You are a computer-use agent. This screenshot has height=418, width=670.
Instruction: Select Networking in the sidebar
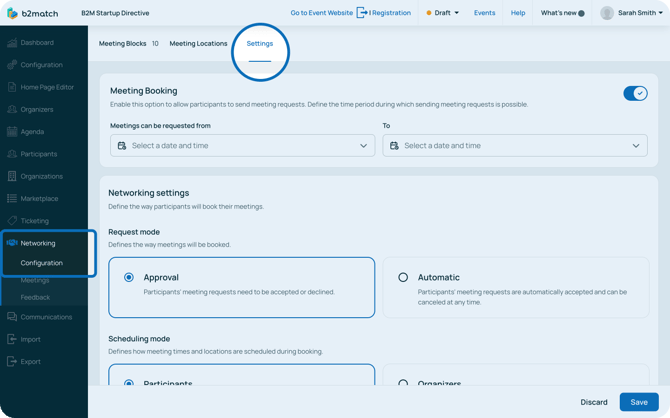pyautogui.click(x=38, y=243)
